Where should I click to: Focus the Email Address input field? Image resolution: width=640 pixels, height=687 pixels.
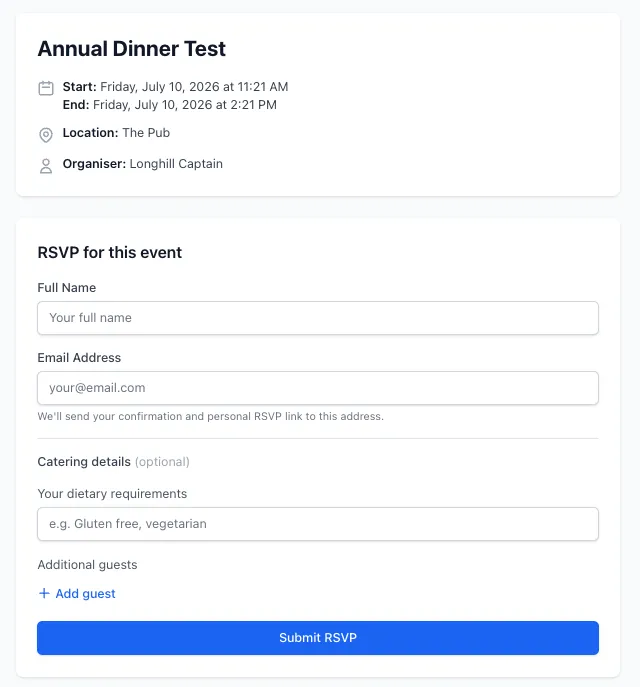(318, 388)
